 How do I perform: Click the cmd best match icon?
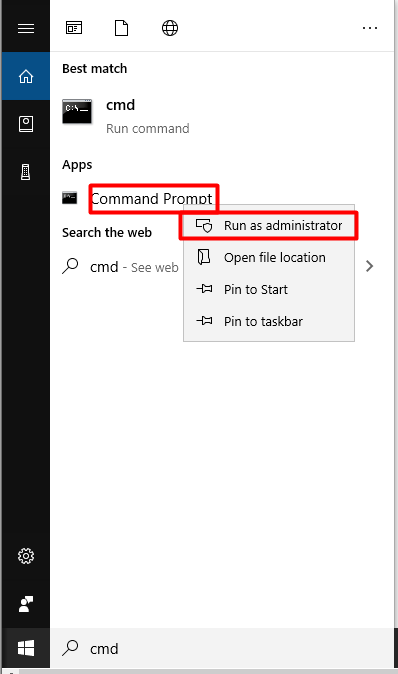pos(77,112)
